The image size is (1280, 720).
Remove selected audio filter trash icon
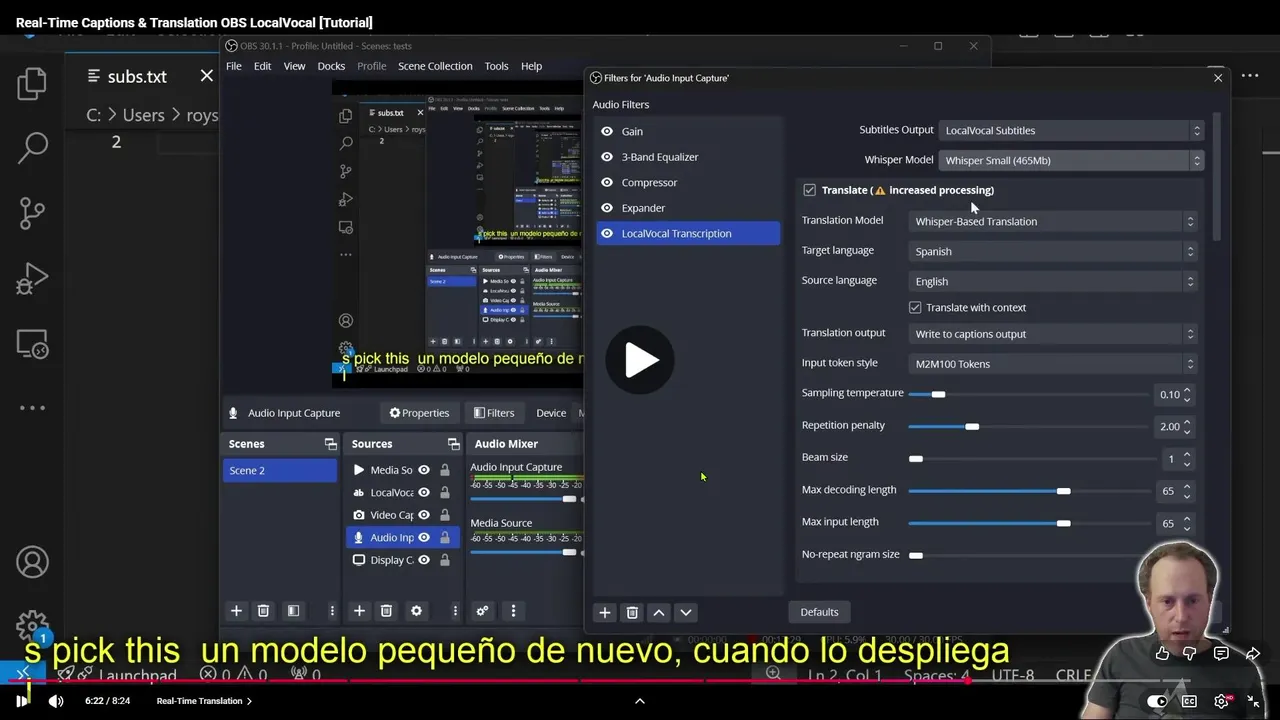point(632,613)
